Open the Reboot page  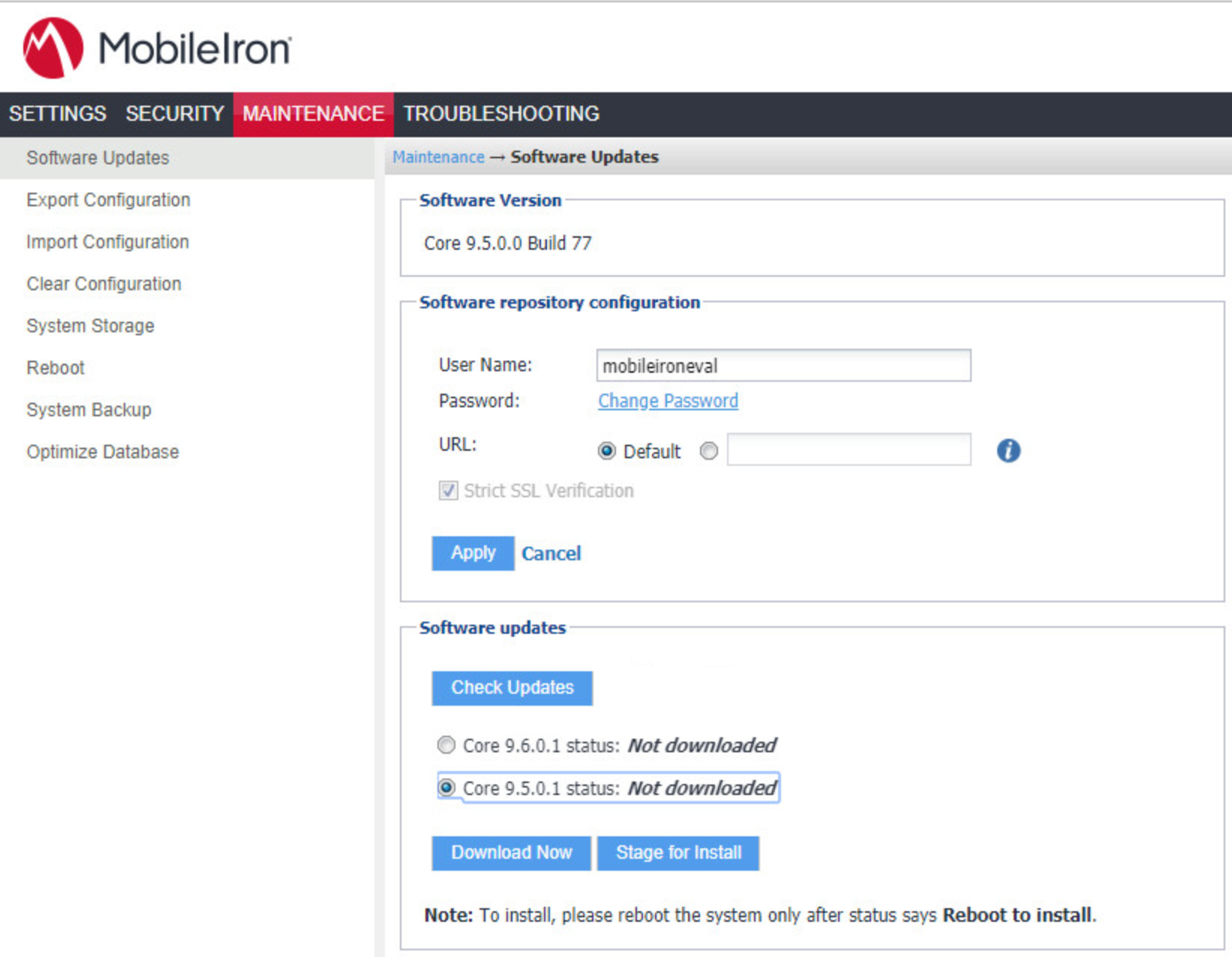coord(55,367)
